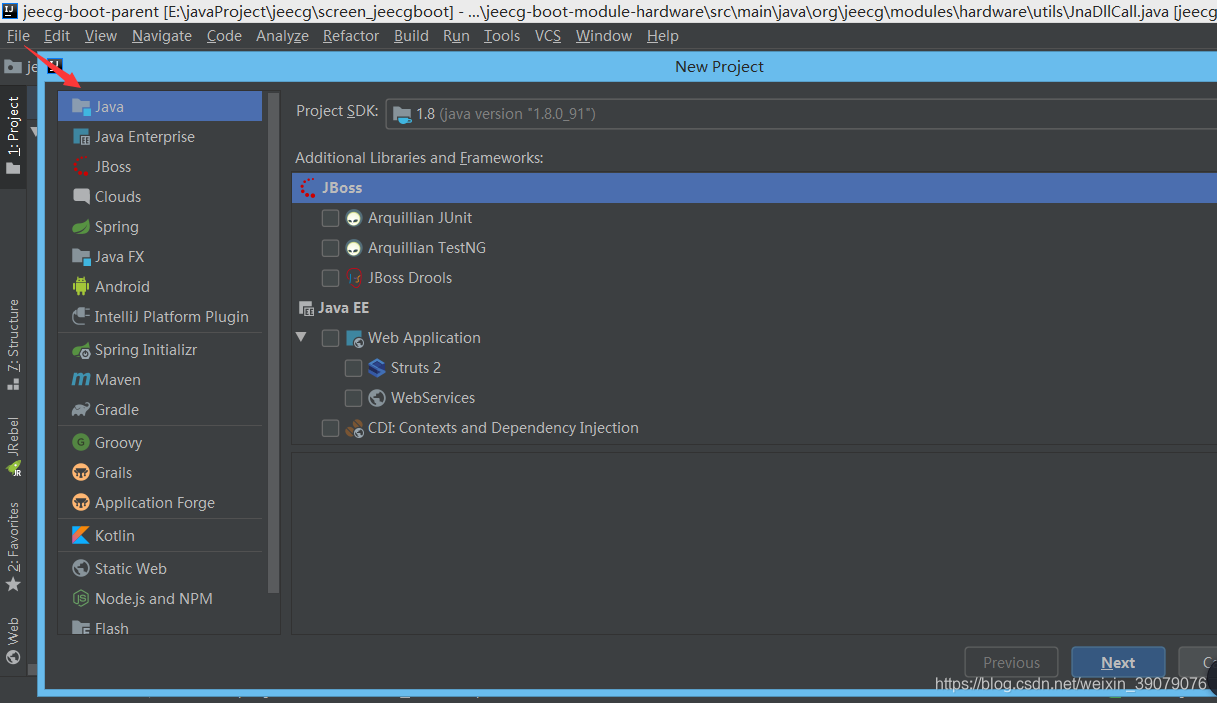
Task: Open the Run menu
Action: [456, 36]
